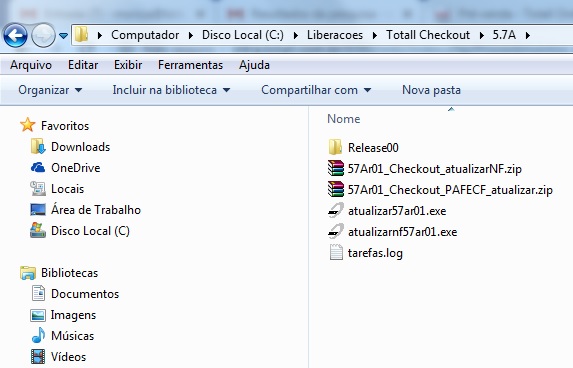This screenshot has width=573, height=368.
Task: Expand the arrow before Computador in path
Action: coord(100,35)
